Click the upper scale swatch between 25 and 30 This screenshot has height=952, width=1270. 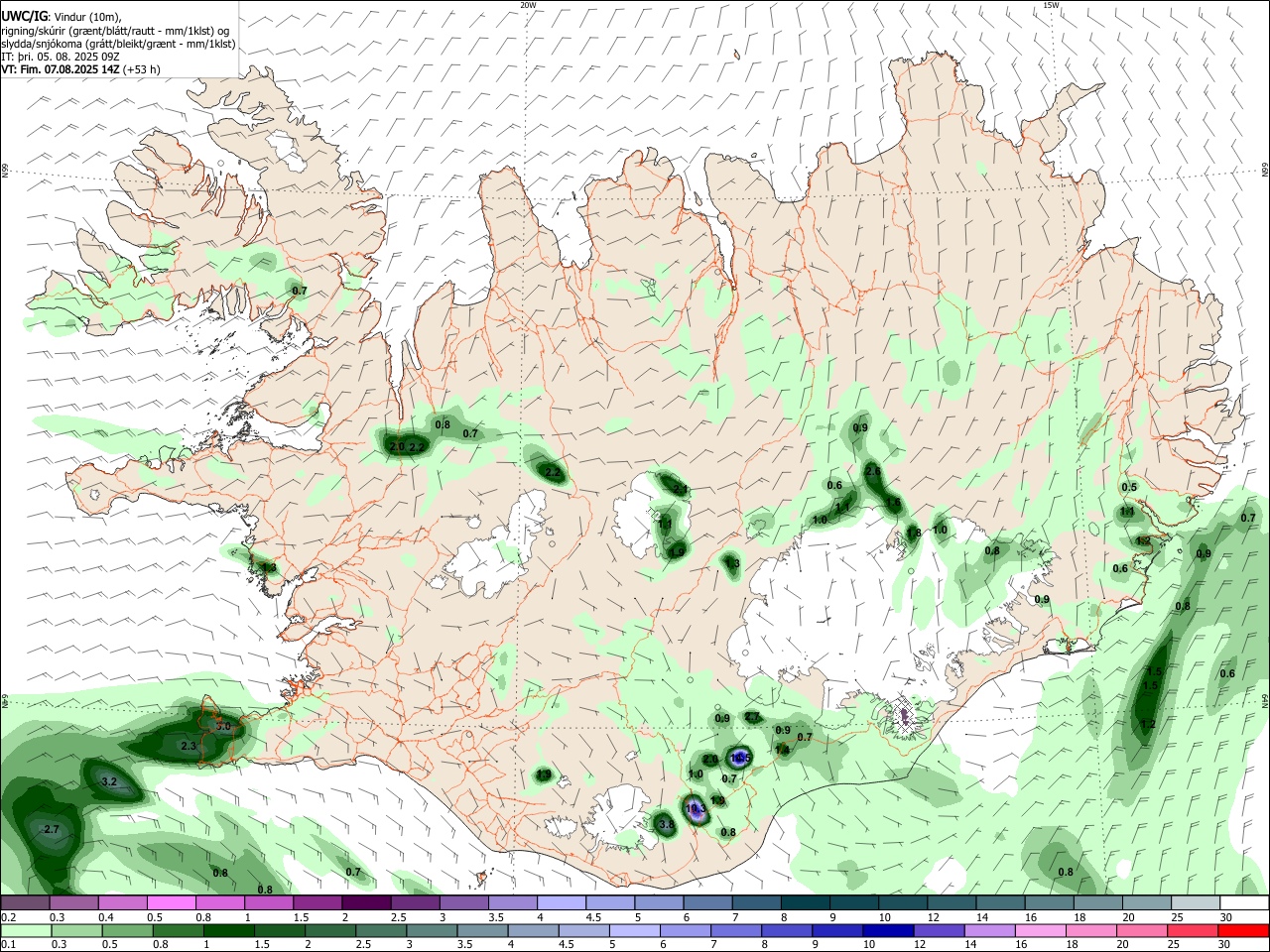(x=1197, y=903)
